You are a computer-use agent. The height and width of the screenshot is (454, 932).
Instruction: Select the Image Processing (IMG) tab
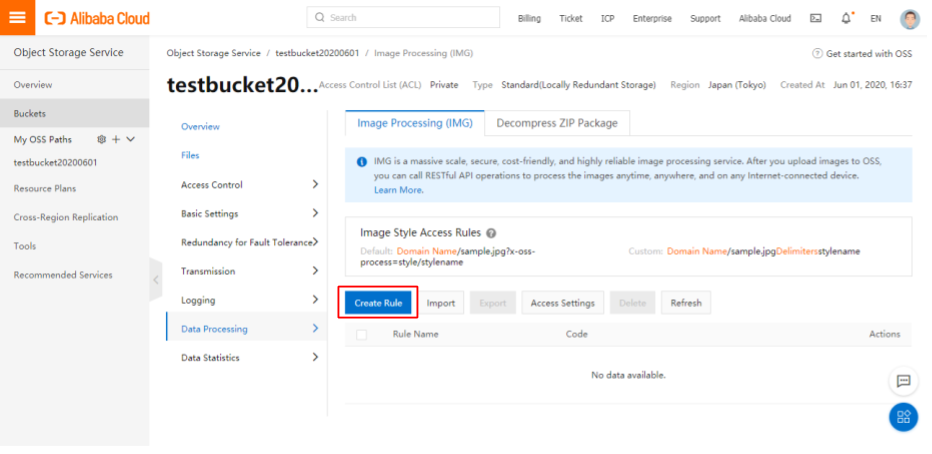coord(415,123)
